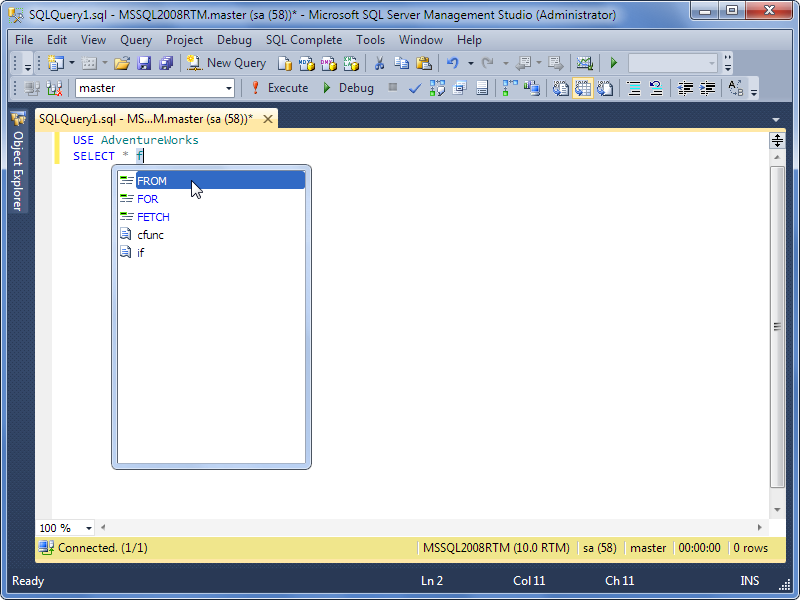Select the SQLQuery1.sql document tab

click(x=146, y=119)
